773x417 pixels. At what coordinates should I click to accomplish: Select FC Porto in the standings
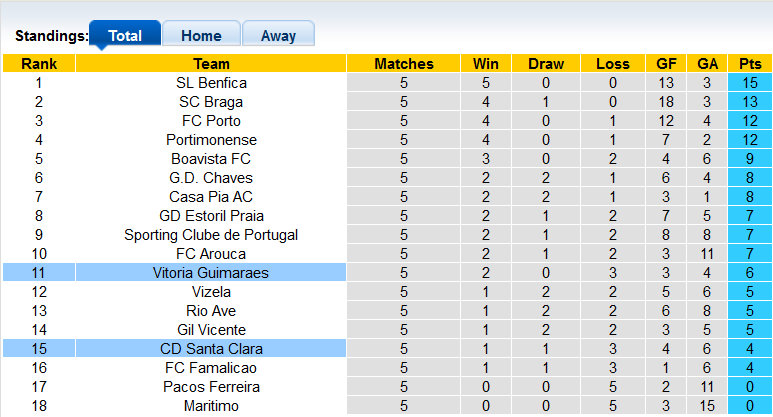click(x=211, y=121)
